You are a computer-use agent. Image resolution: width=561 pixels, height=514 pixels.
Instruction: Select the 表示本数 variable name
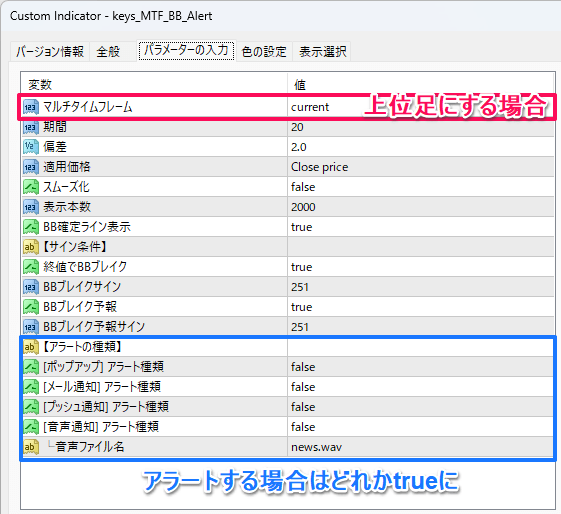coord(67,207)
